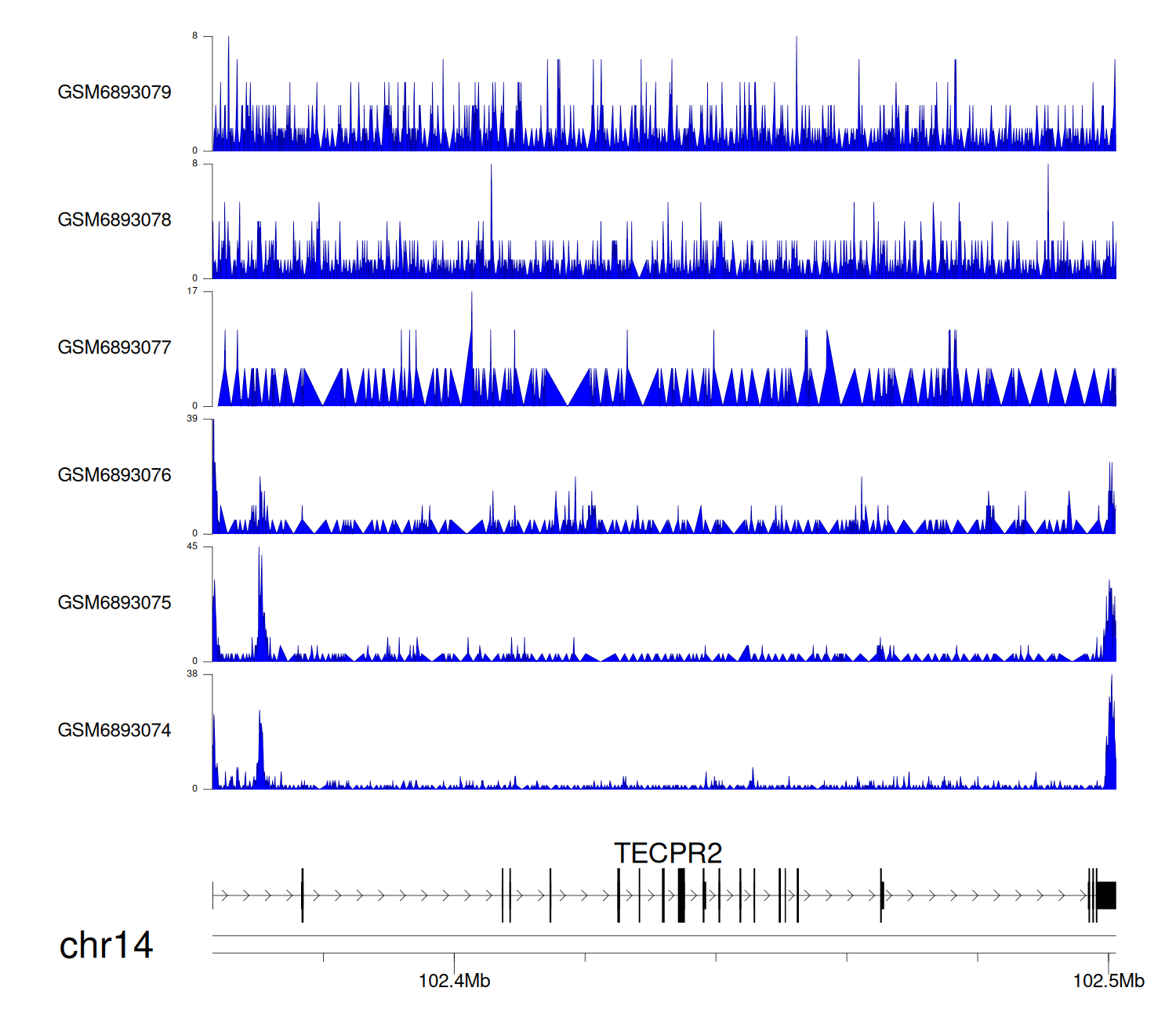This screenshot has height=1035, width=1176.
Task: Click the TECPR2 gene name
Action: (x=667, y=853)
